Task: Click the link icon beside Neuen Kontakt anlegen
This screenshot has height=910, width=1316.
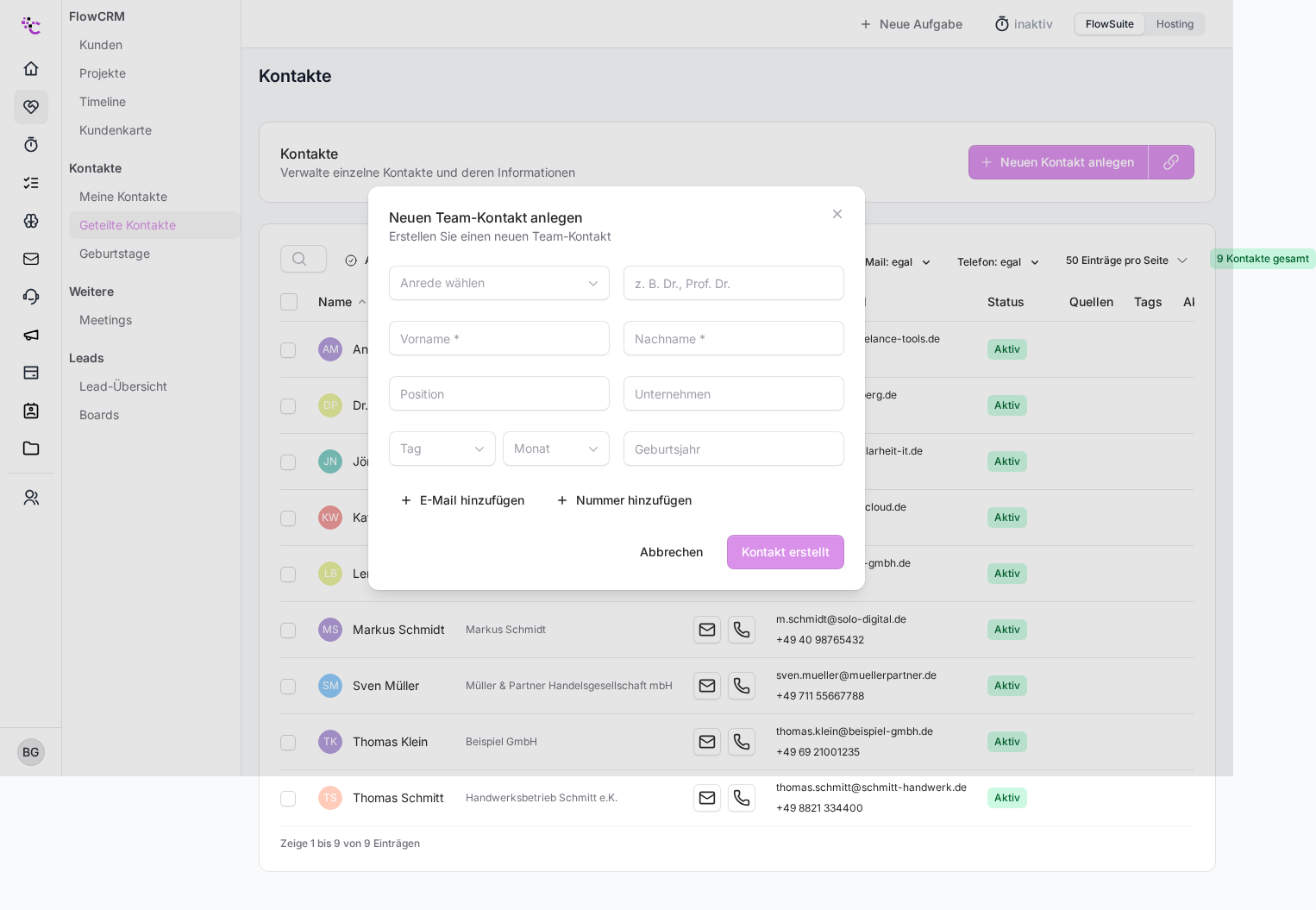Action: [x=1171, y=162]
